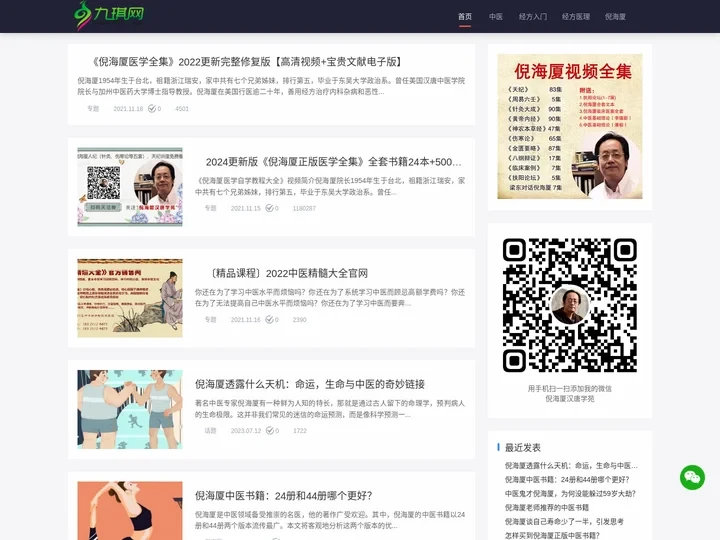Image resolution: width=720 pixels, height=540 pixels.
Task: Click checkmark icon beside date 2023.07.12
Action: pyautogui.click(x=270, y=431)
